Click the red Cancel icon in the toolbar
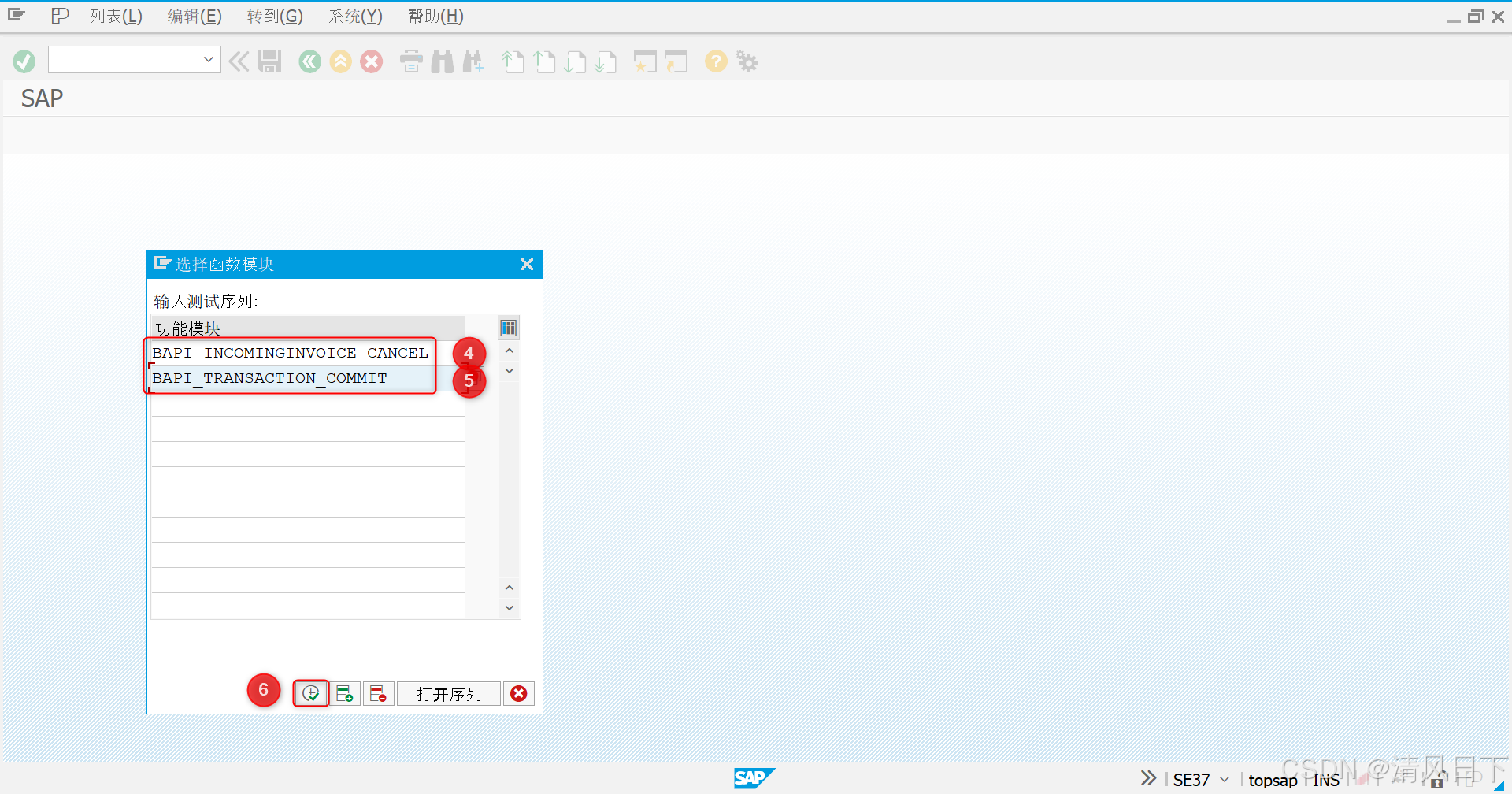 click(x=372, y=61)
